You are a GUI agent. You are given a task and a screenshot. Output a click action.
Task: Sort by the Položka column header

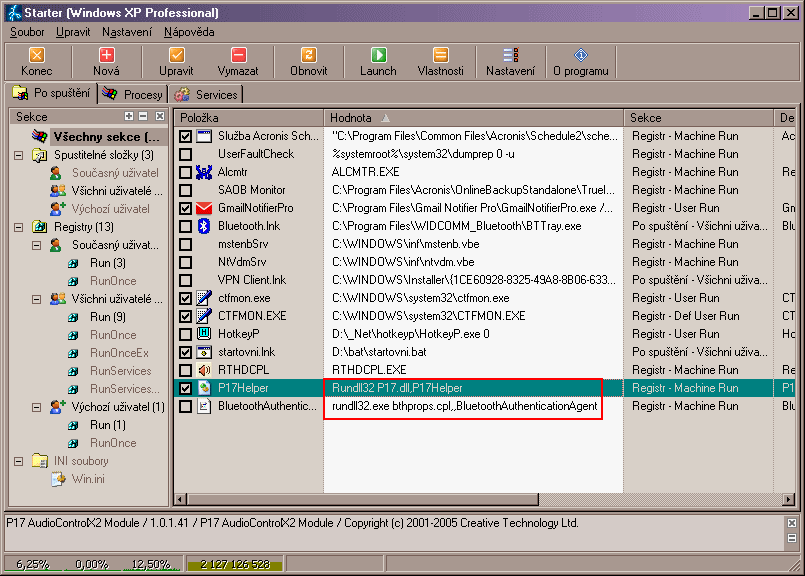coord(249,118)
